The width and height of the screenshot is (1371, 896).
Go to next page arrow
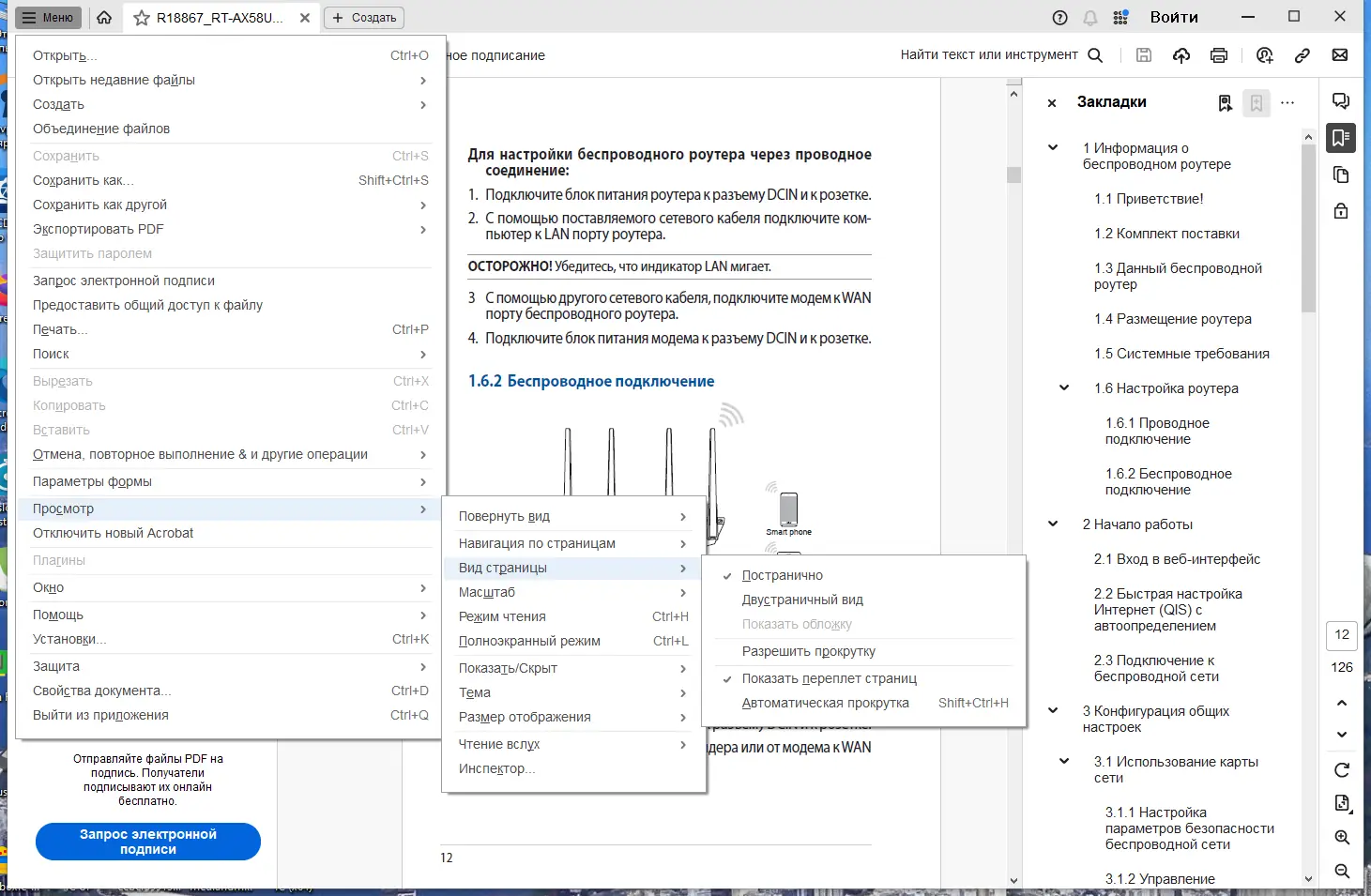click(1342, 735)
